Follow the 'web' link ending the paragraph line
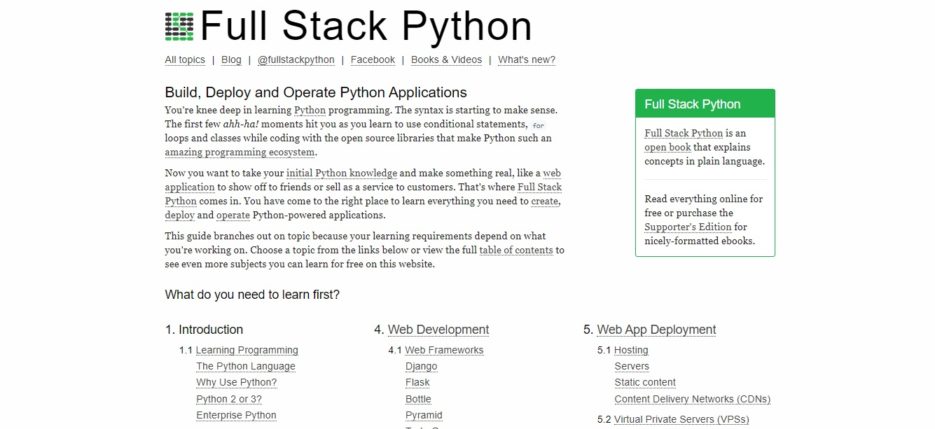The width and height of the screenshot is (935, 429). click(552, 173)
